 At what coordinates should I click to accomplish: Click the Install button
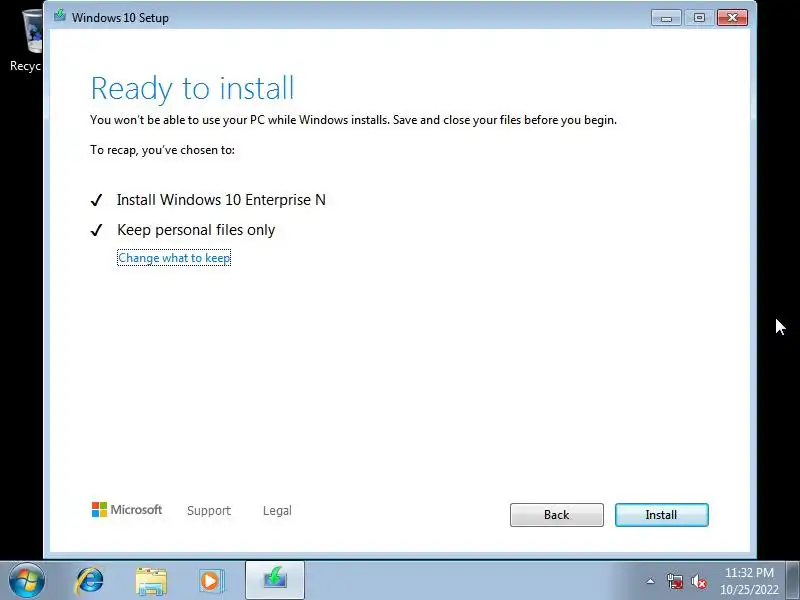(661, 515)
